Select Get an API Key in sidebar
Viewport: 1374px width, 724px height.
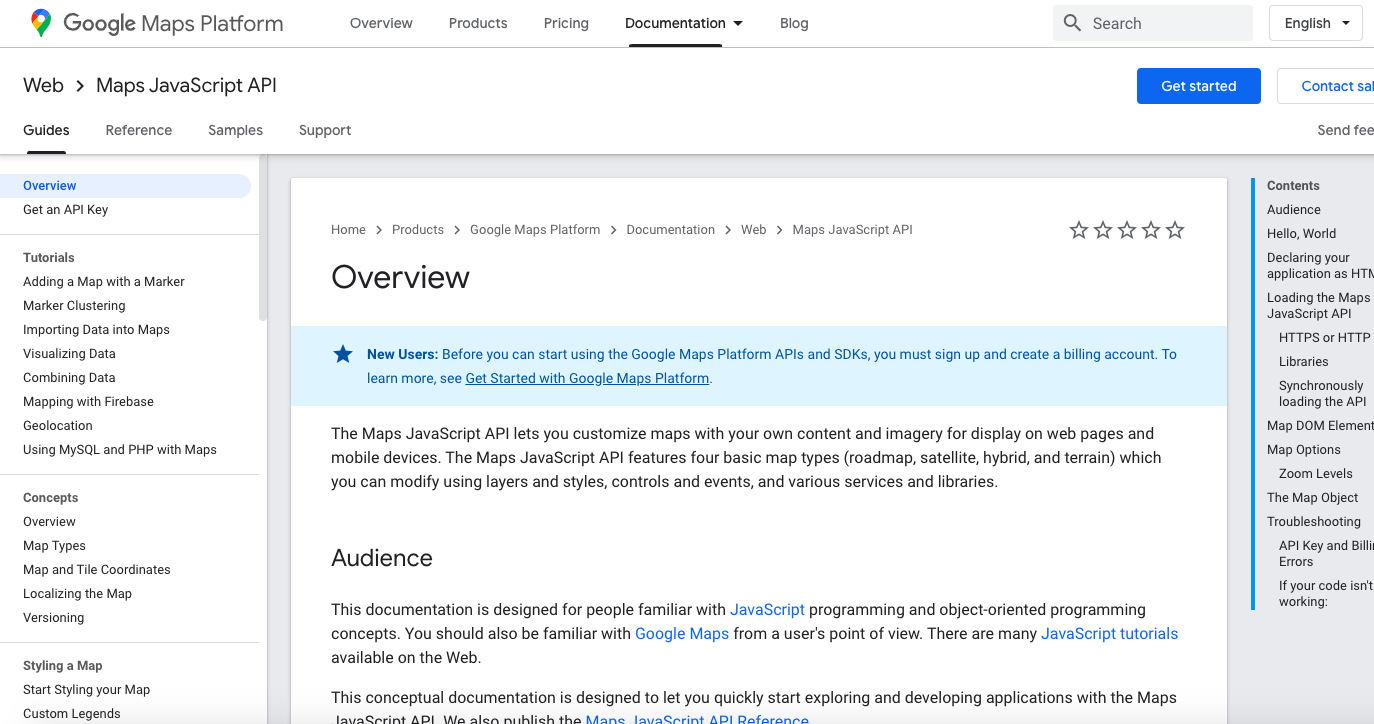click(65, 210)
